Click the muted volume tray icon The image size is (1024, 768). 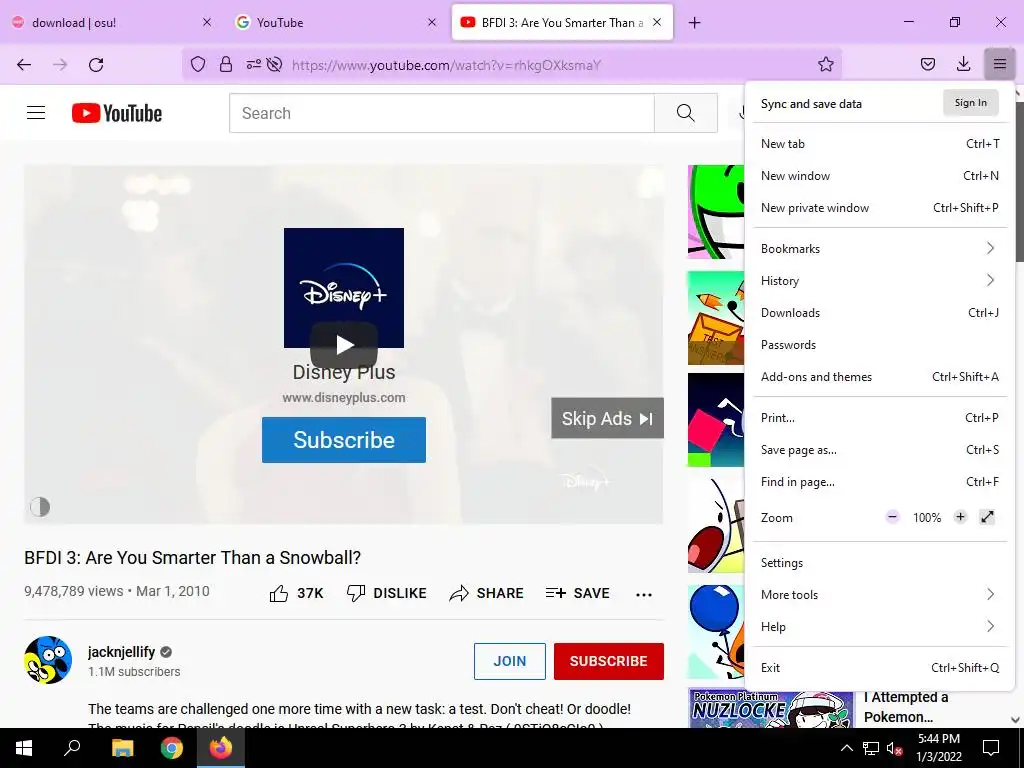894,748
